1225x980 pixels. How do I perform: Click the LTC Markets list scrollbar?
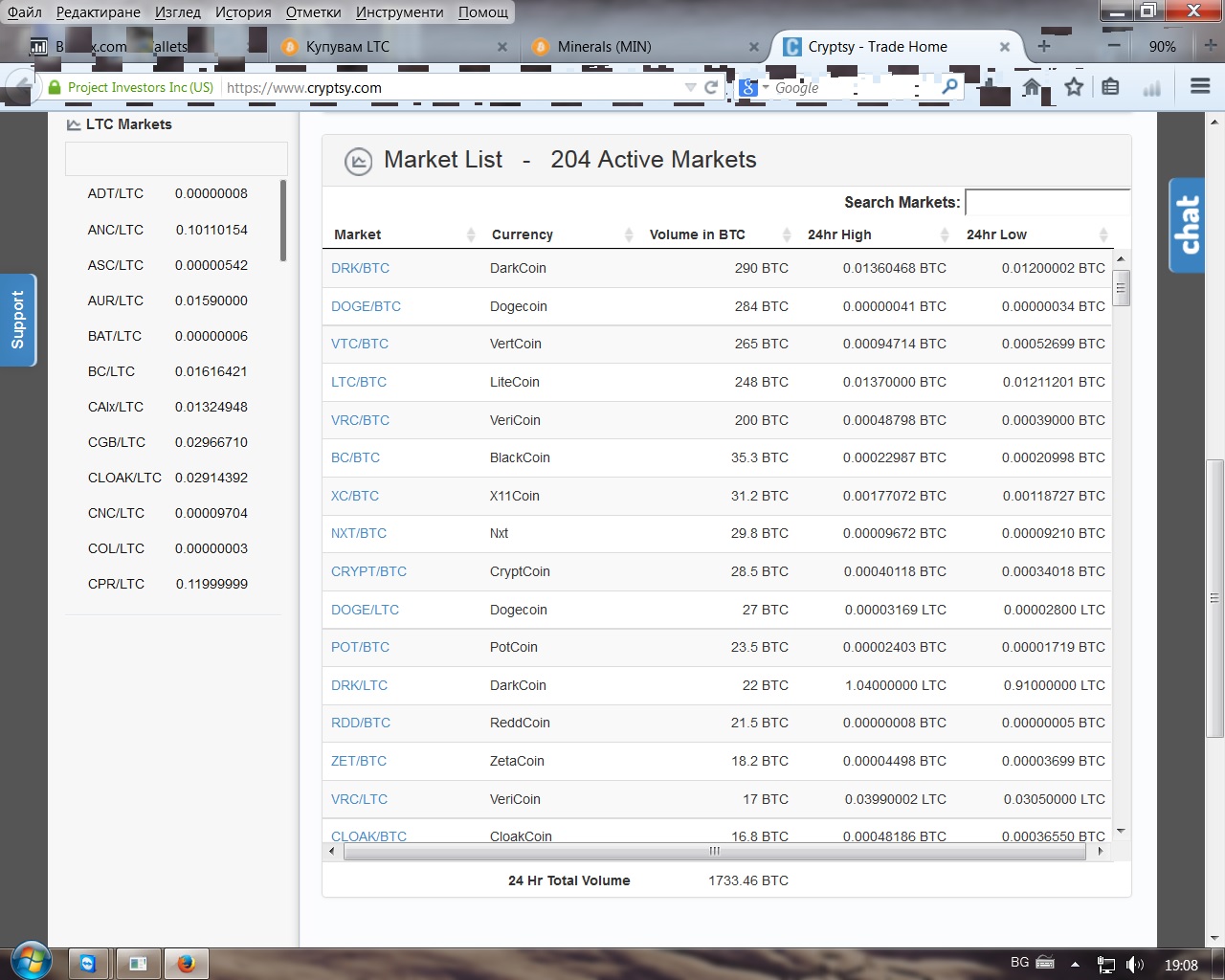coord(283,220)
